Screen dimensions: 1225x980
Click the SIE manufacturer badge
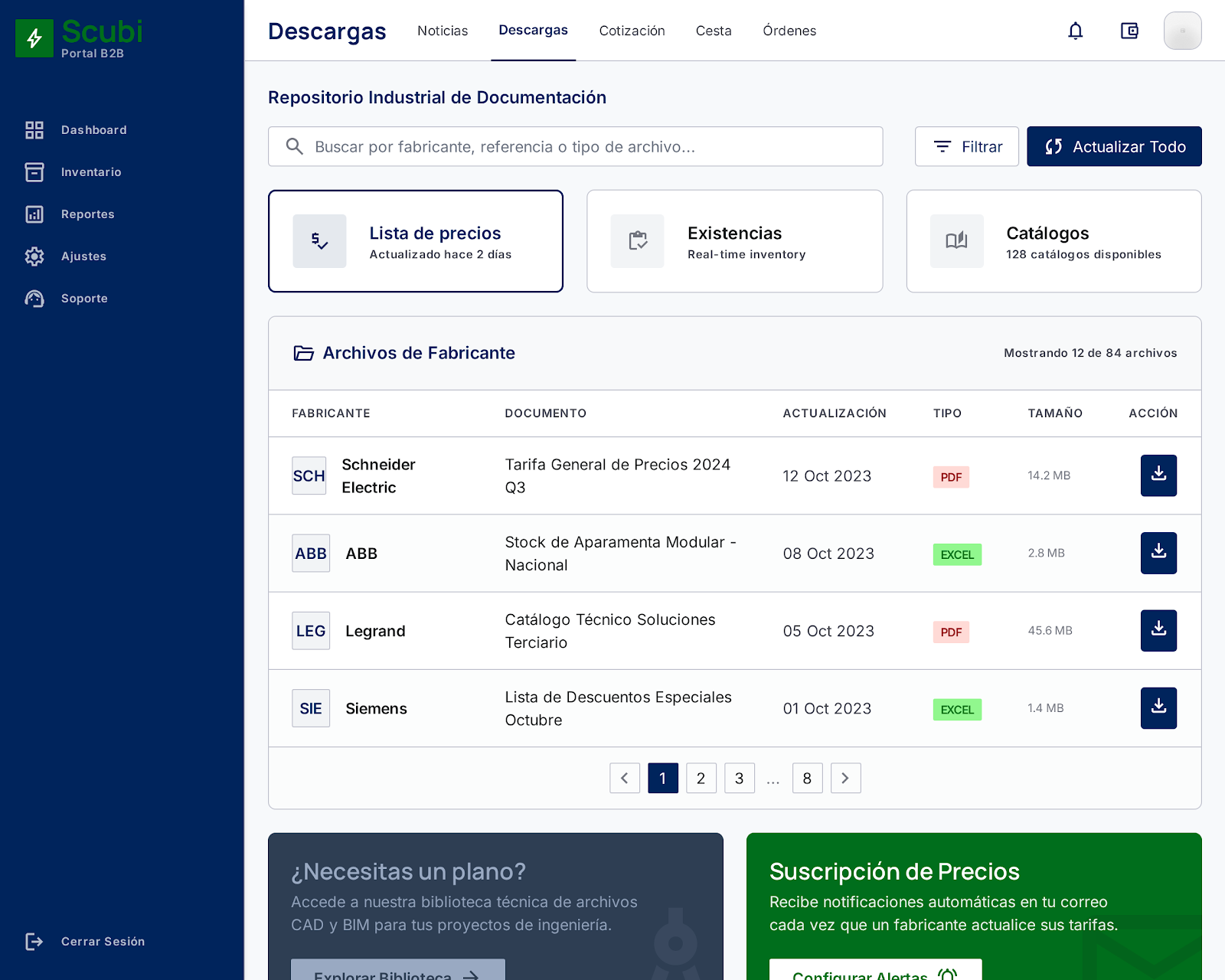pyautogui.click(x=311, y=708)
